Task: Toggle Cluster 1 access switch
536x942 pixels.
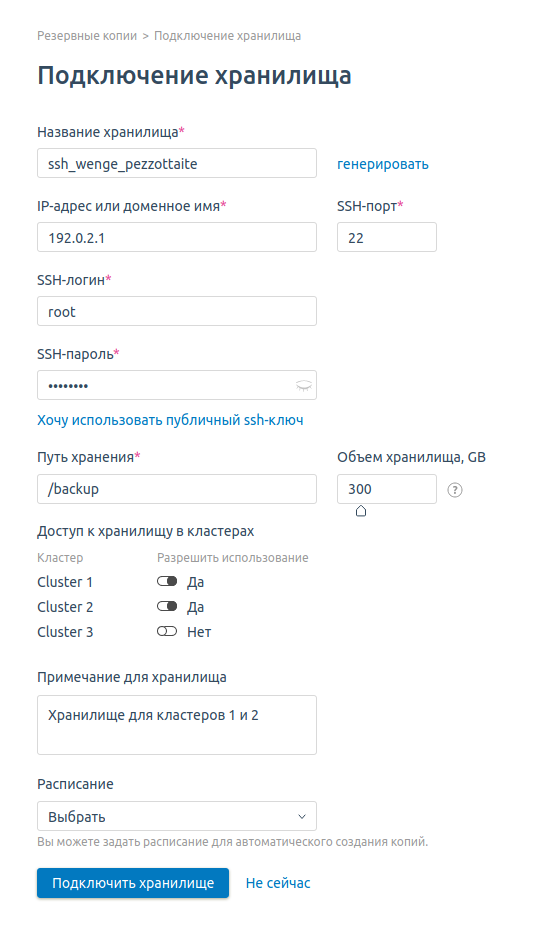Action: 167,582
